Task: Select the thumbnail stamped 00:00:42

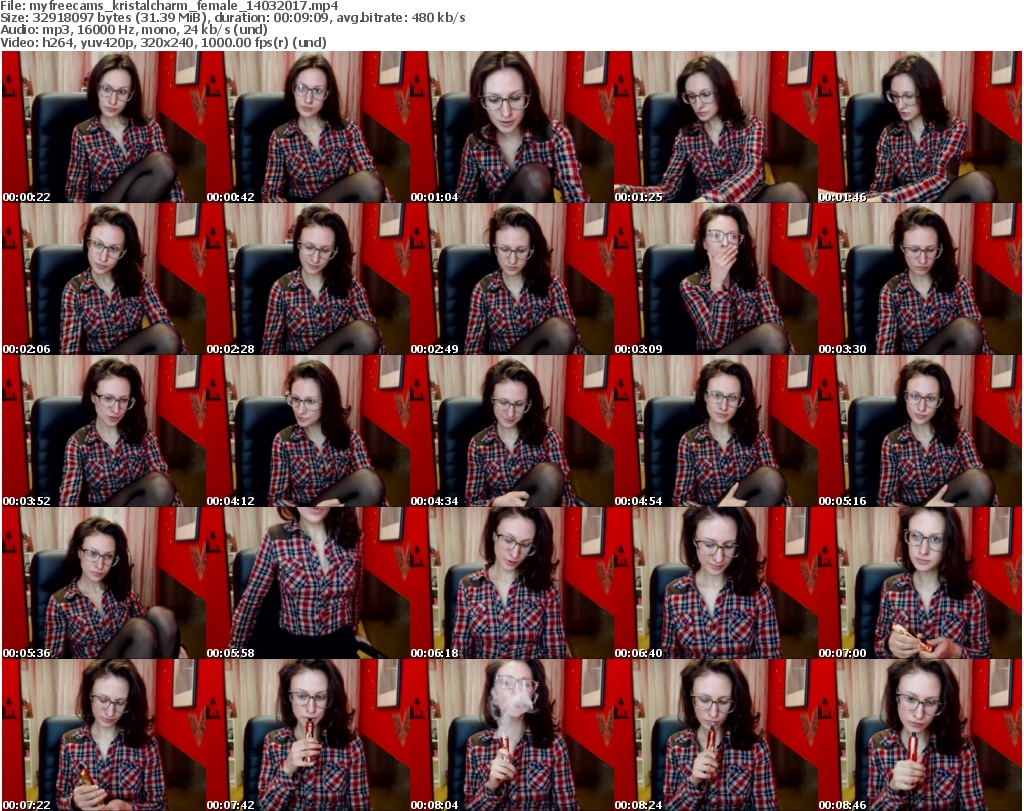Action: 308,127
